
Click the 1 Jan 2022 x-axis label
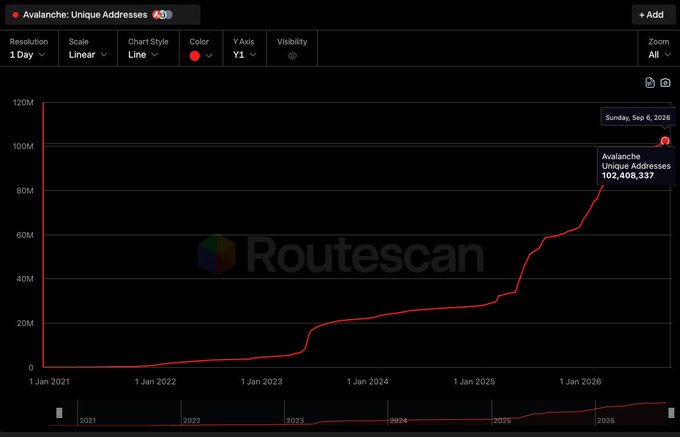pyautogui.click(x=155, y=382)
